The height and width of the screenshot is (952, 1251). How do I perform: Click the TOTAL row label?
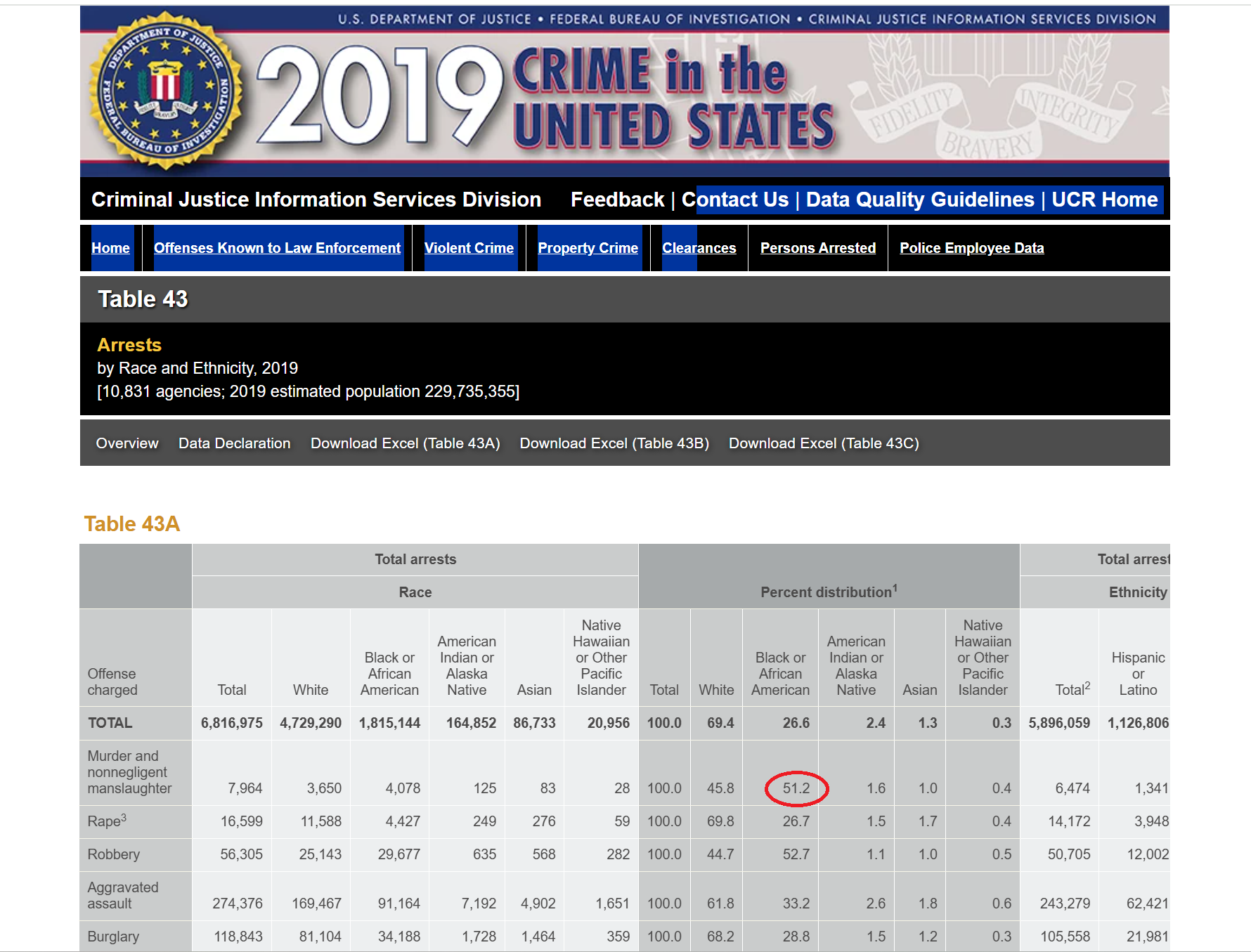coord(110,723)
